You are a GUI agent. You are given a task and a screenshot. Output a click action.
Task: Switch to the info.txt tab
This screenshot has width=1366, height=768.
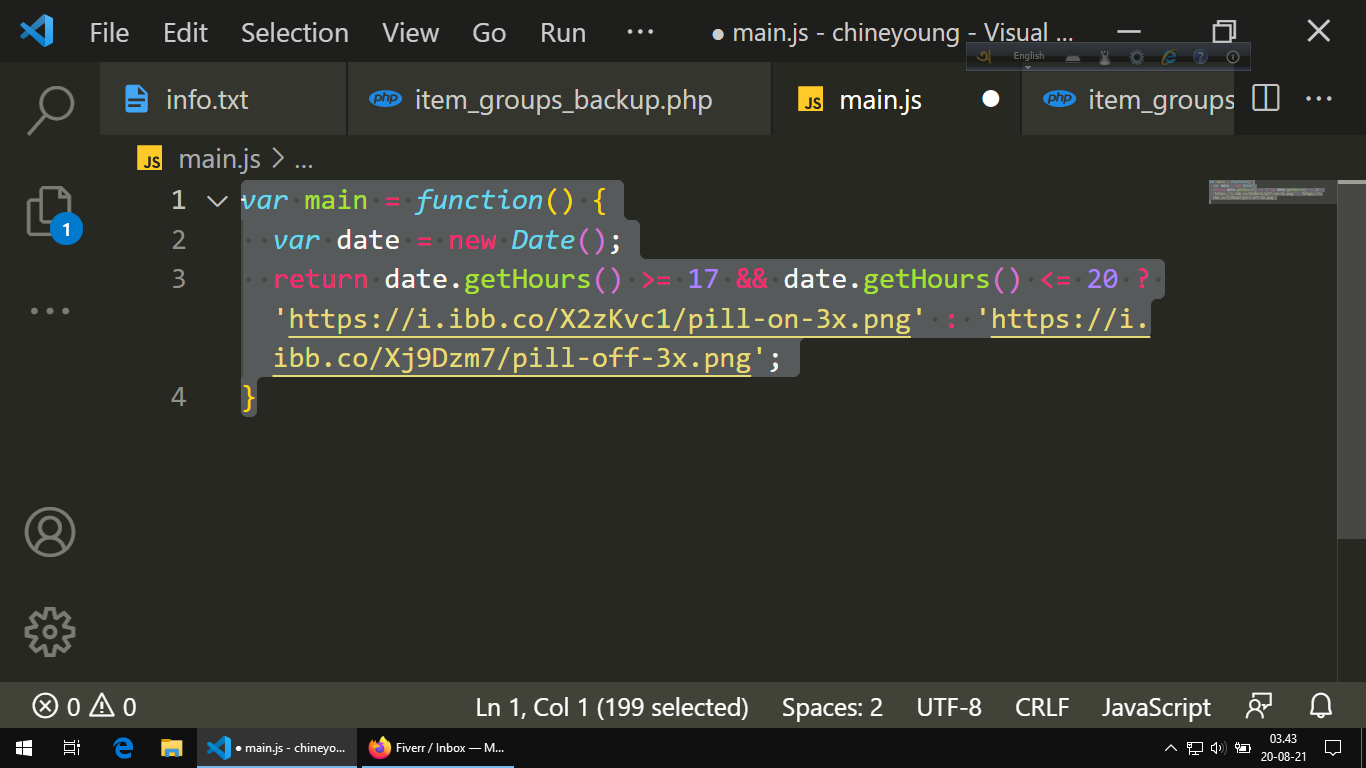[x=187, y=100]
